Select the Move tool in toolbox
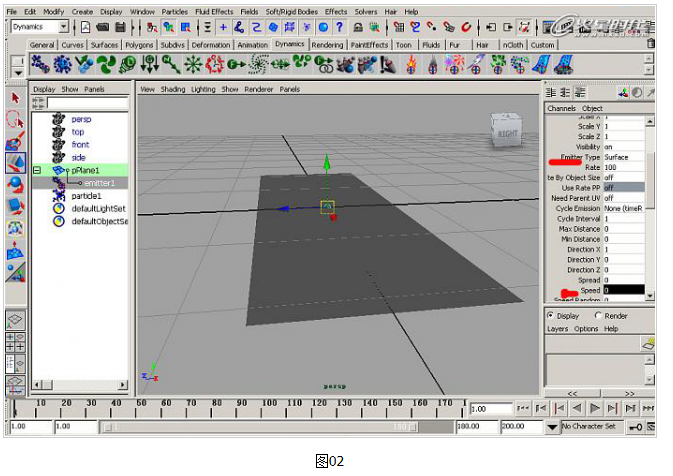673x476 pixels. tap(15, 163)
